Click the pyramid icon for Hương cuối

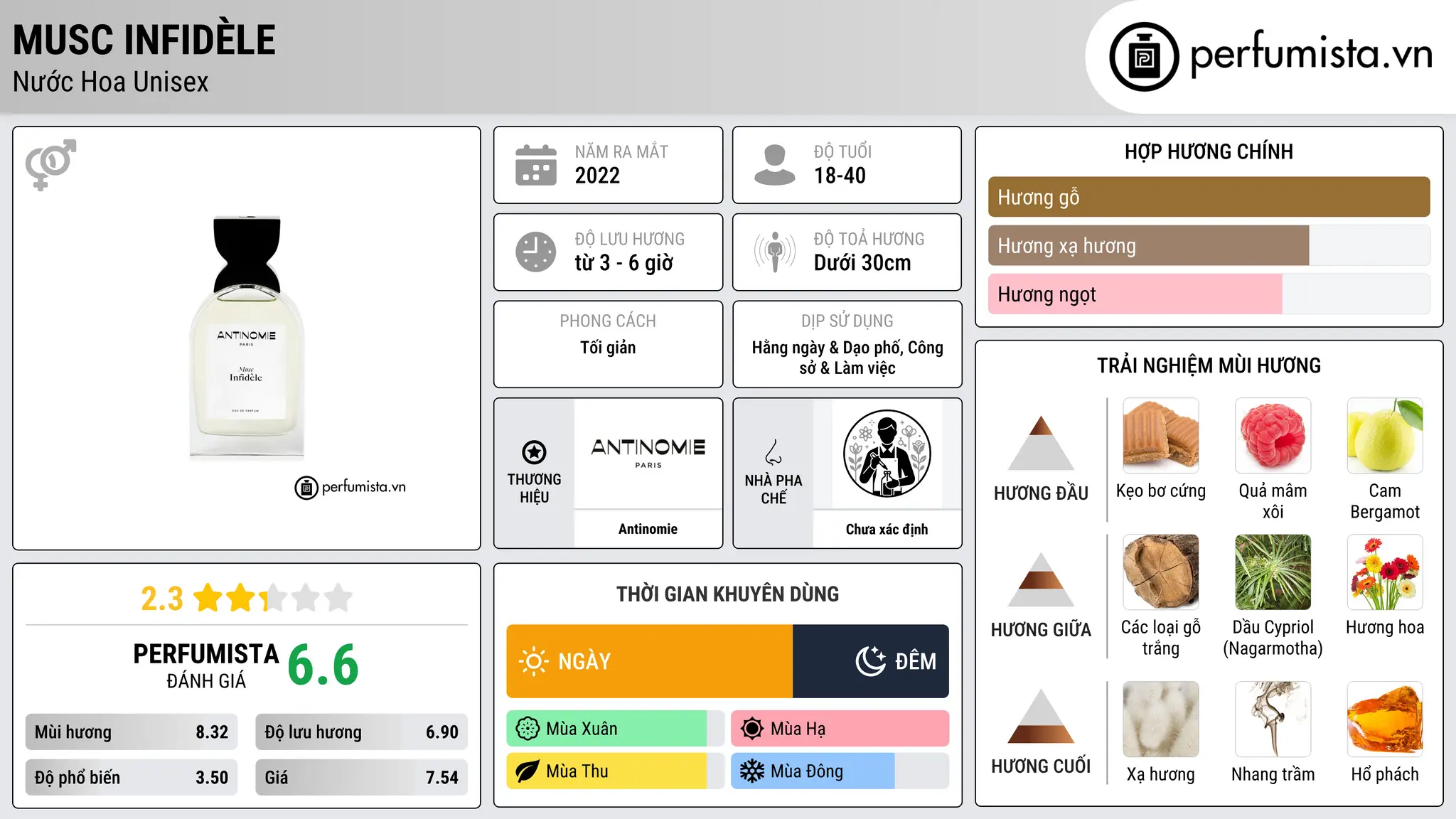click(x=1041, y=716)
